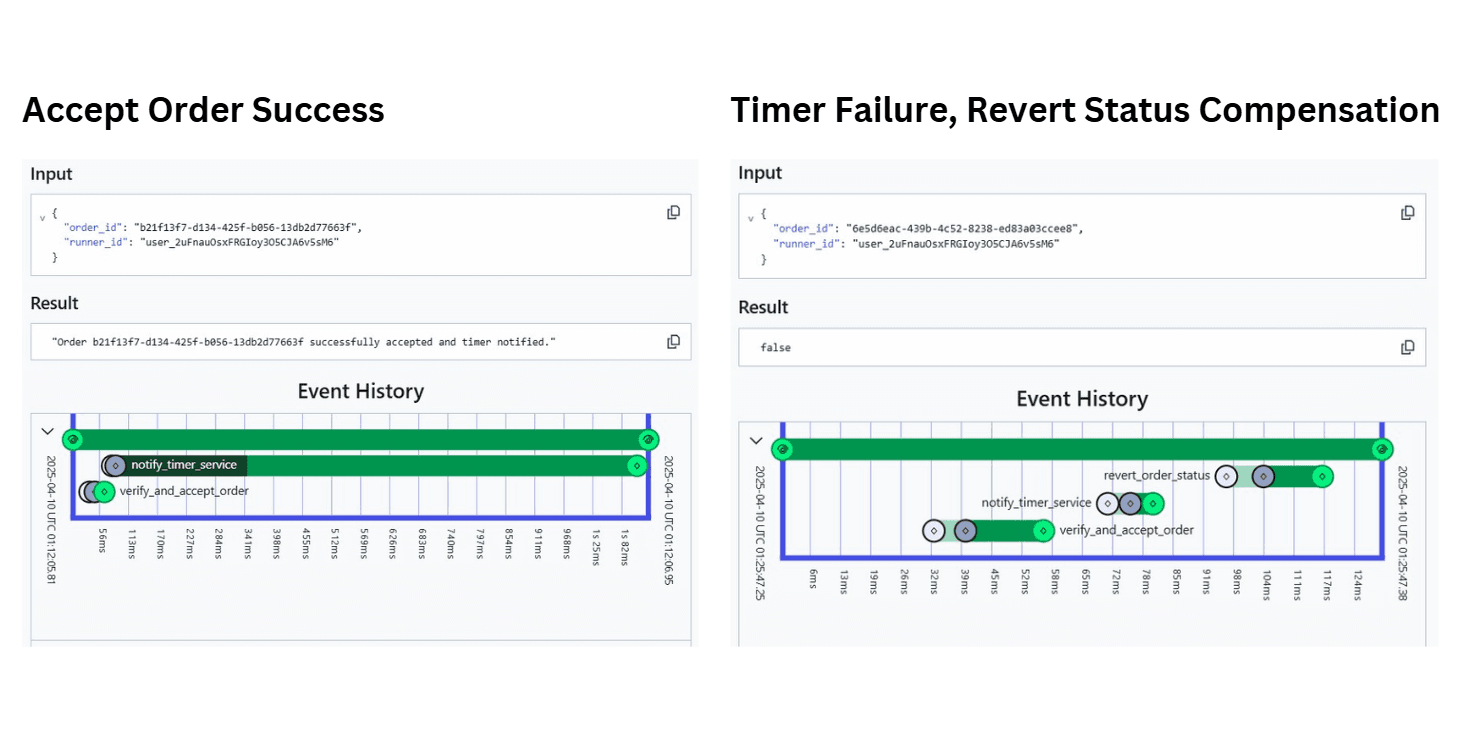The height and width of the screenshot is (744, 1477).
Task: Click the 56ms tick label
Action: [x=102, y=541]
